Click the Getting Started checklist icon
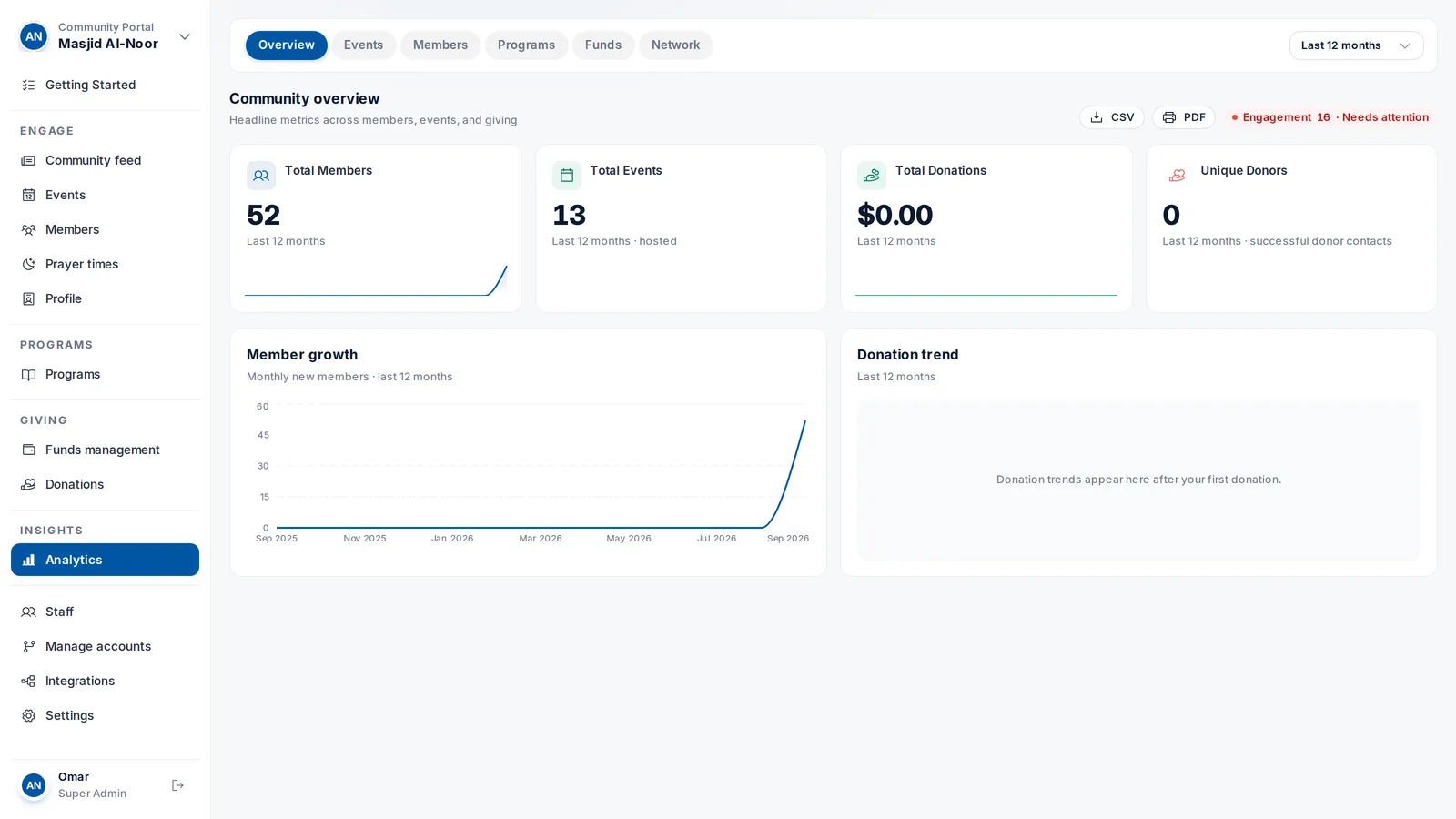The image size is (1456, 819). [28, 85]
